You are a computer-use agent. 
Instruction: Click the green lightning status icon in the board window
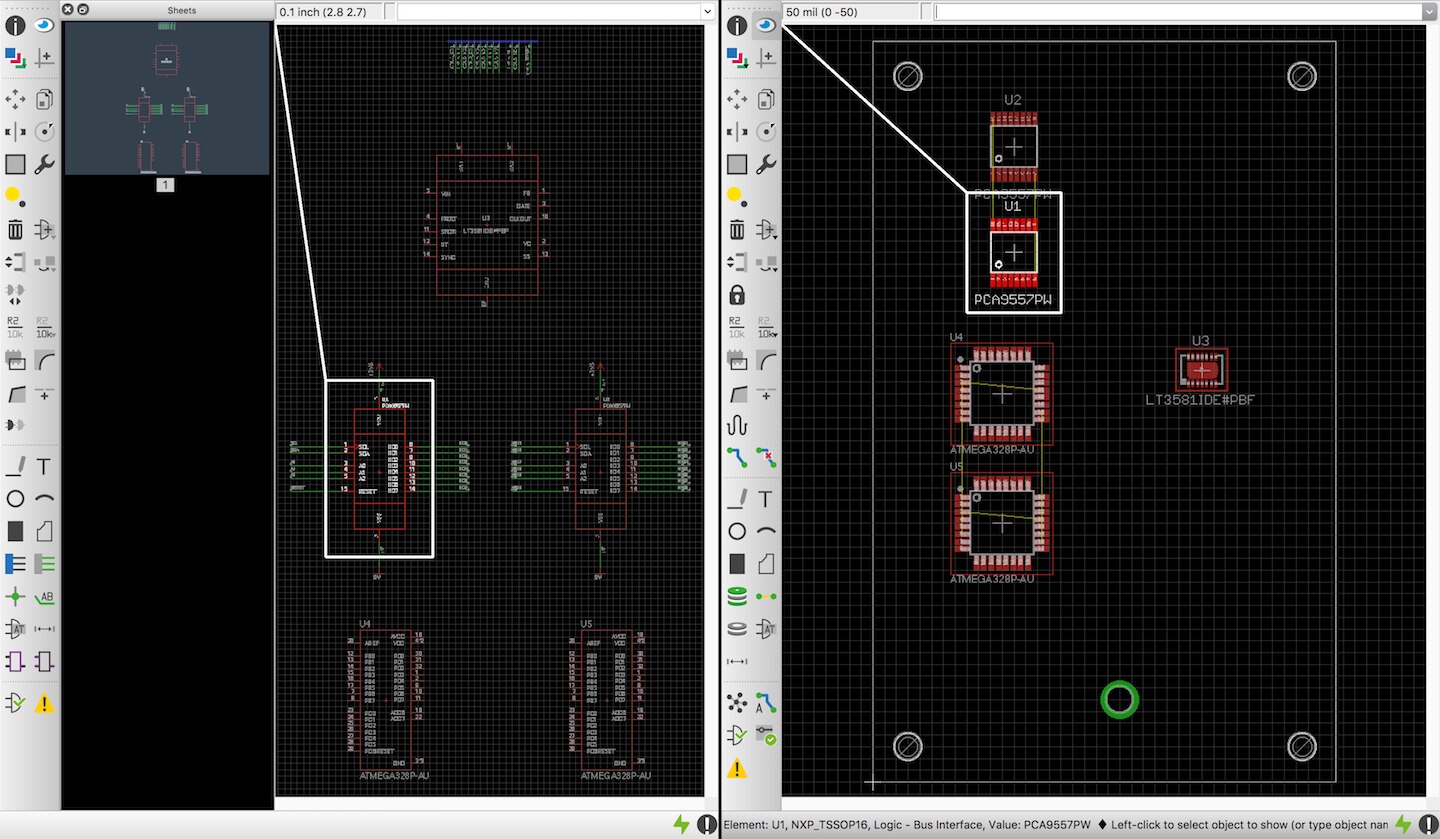pyautogui.click(x=1402, y=825)
